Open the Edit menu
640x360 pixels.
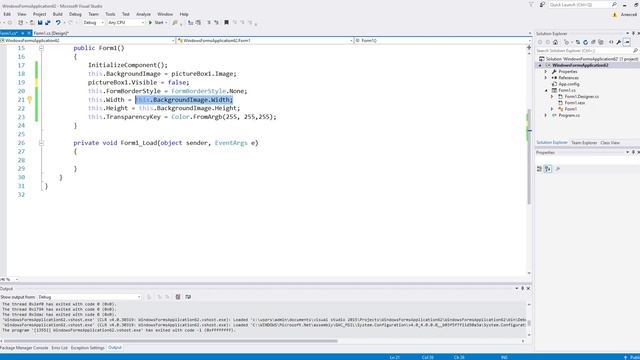click(7, 14)
